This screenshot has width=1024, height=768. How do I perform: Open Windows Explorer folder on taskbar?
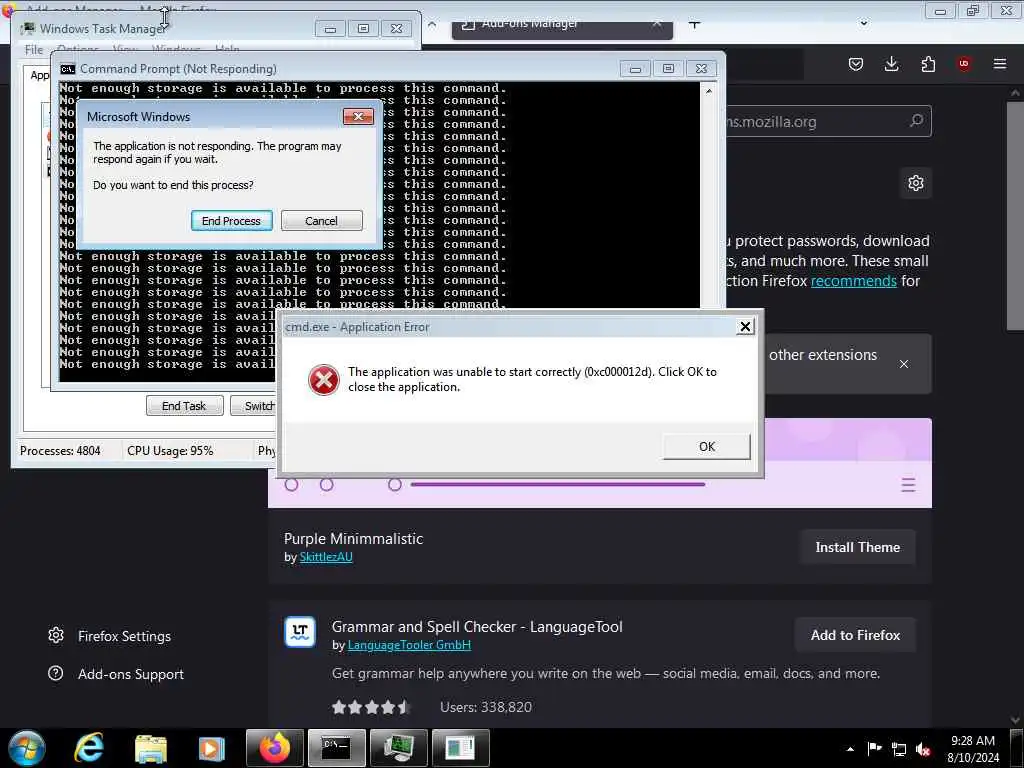pyautogui.click(x=151, y=748)
